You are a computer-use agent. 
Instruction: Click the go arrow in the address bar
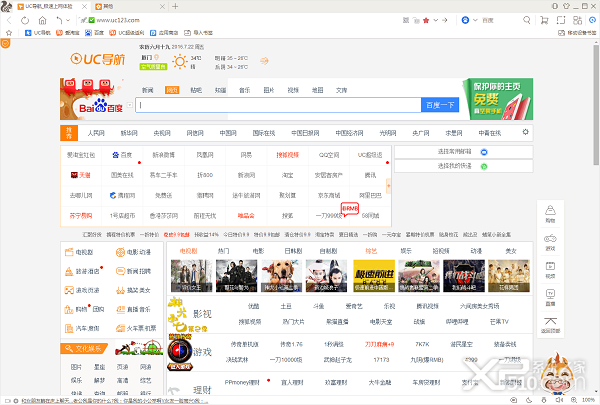pos(444,20)
